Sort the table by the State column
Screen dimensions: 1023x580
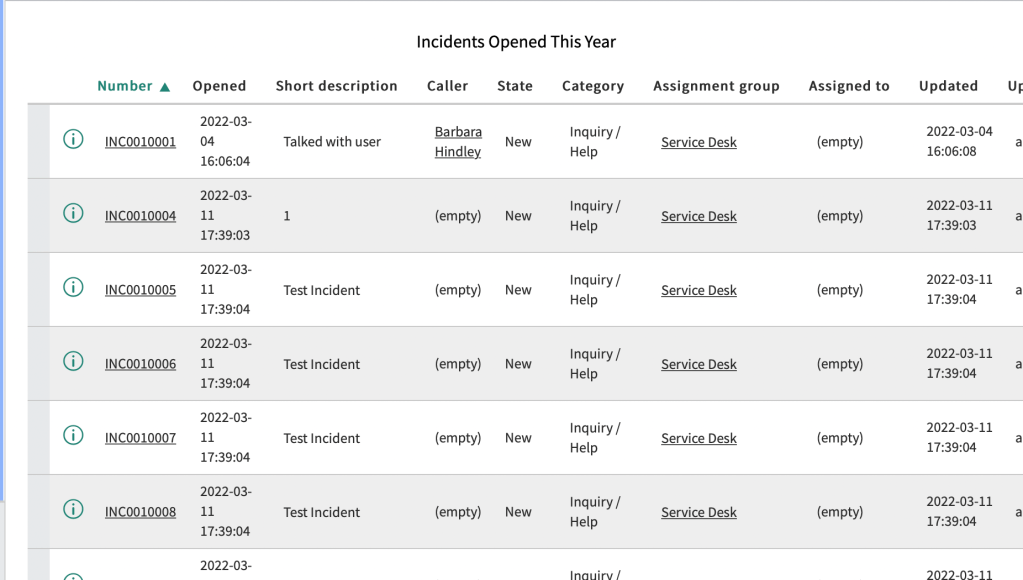point(514,86)
